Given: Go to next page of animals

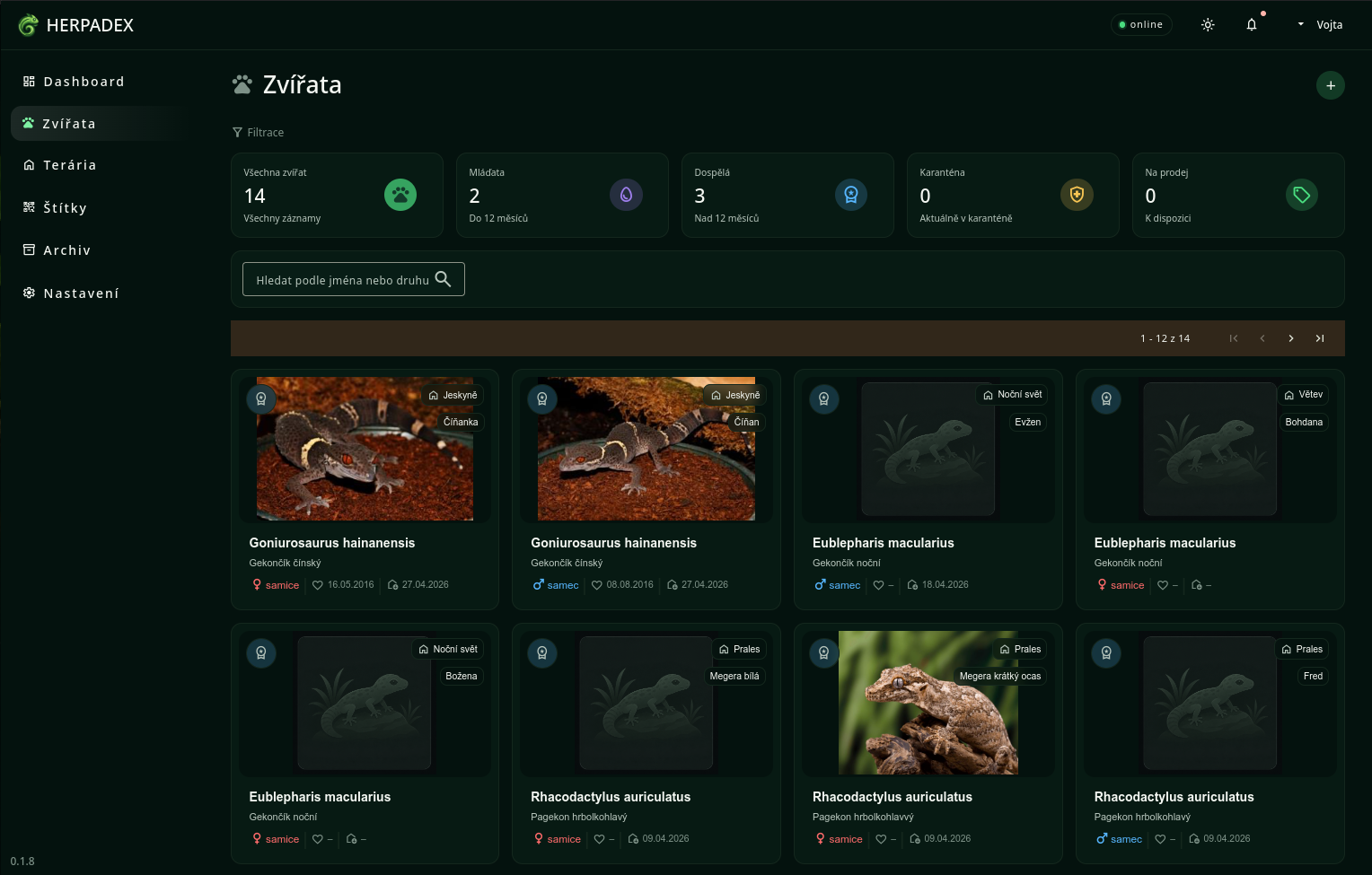Looking at the screenshot, I should click(1291, 338).
